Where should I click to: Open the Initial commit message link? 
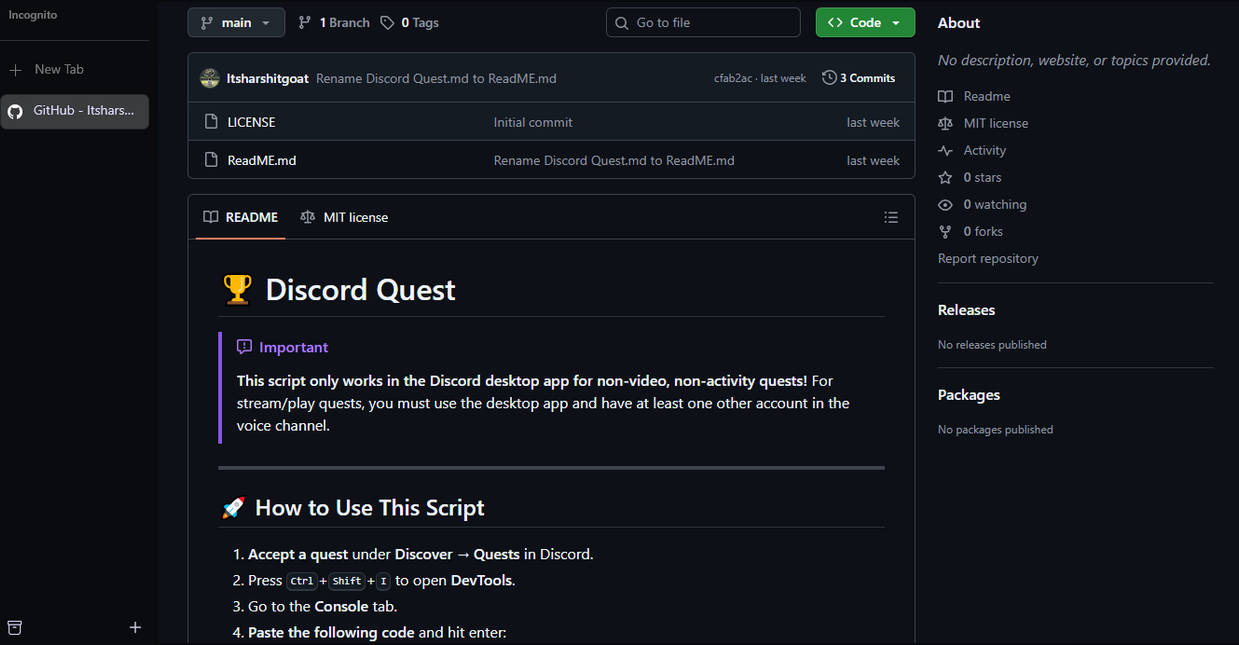[x=533, y=122]
